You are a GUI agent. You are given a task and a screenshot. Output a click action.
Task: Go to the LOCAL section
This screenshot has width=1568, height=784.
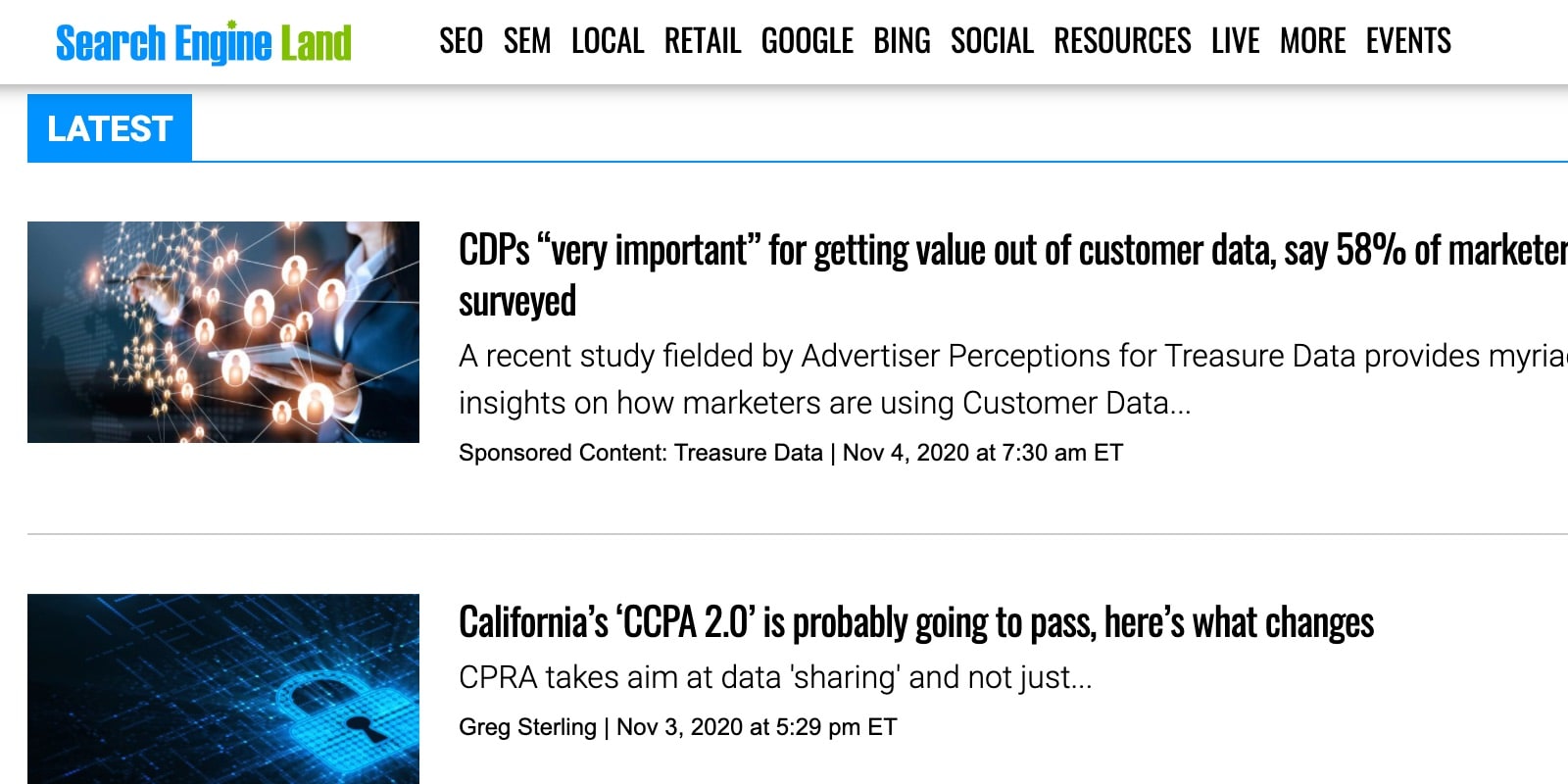pos(608,41)
